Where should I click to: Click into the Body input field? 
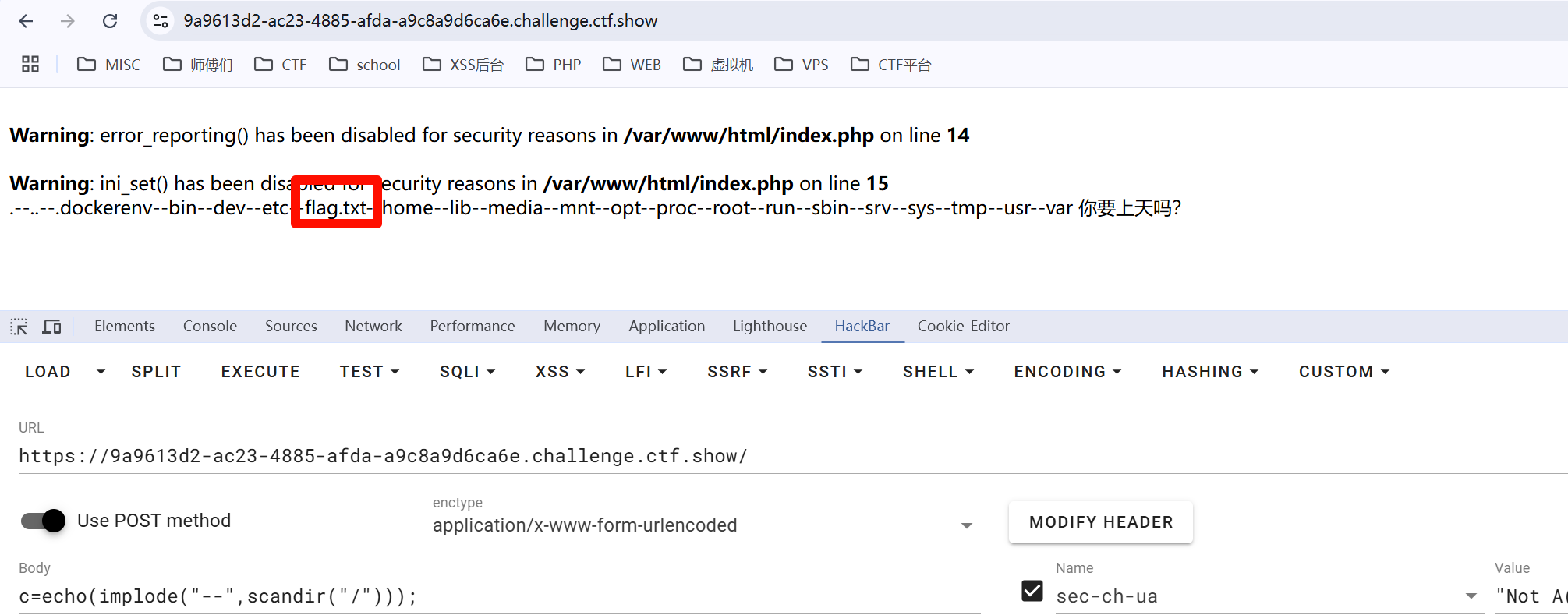click(499, 596)
